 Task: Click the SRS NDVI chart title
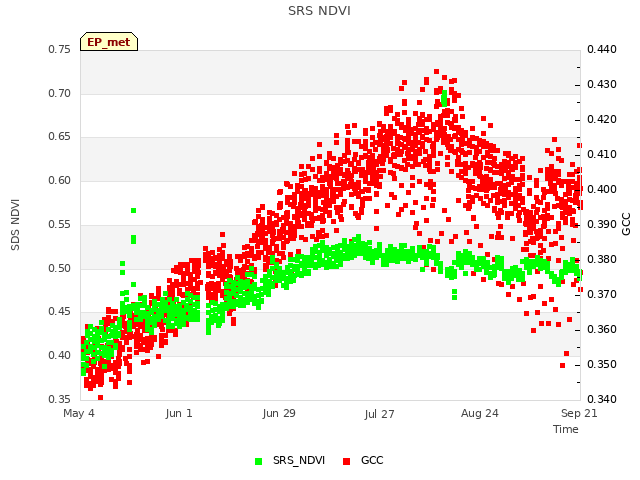[319, 11]
